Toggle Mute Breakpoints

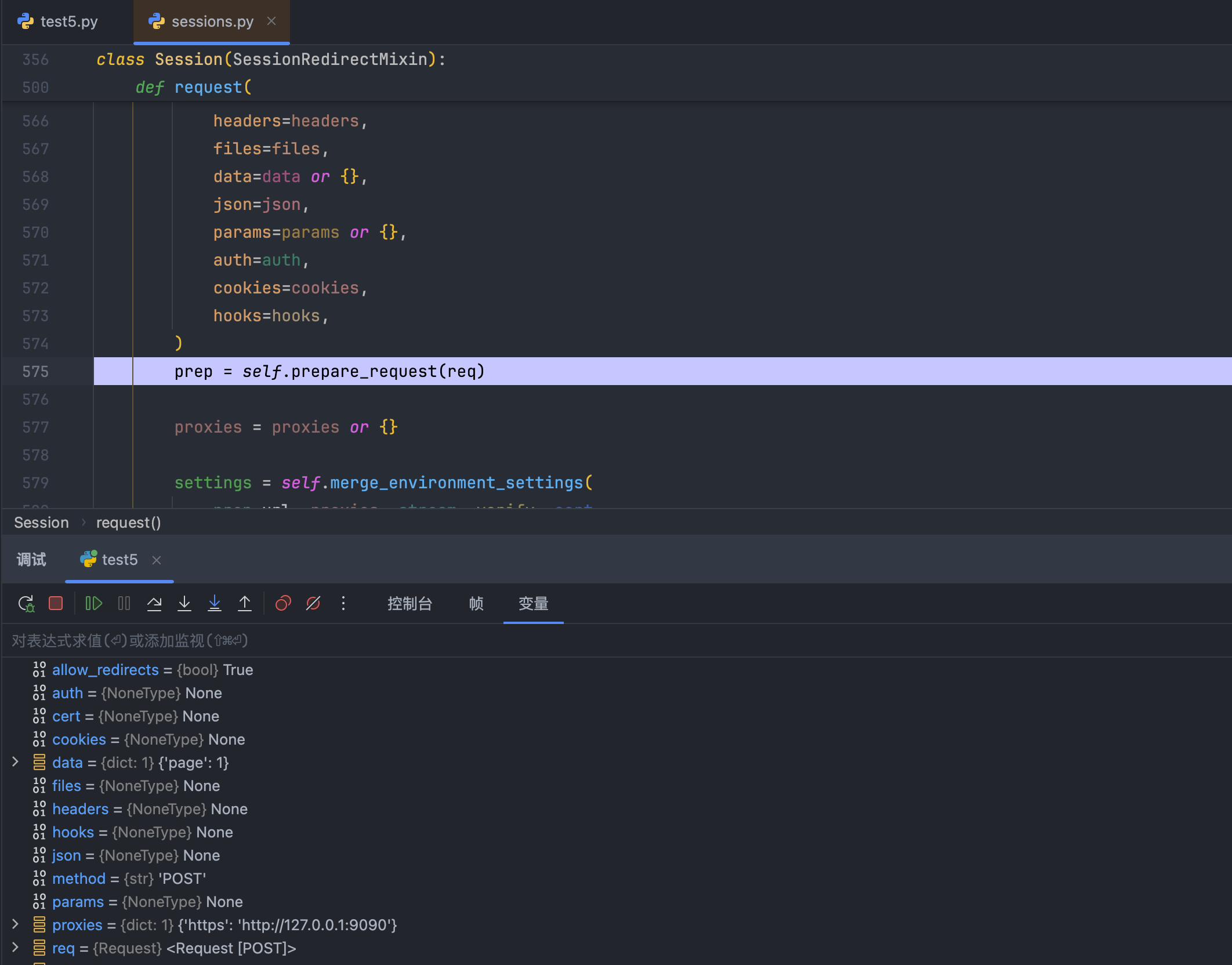pyautogui.click(x=313, y=604)
